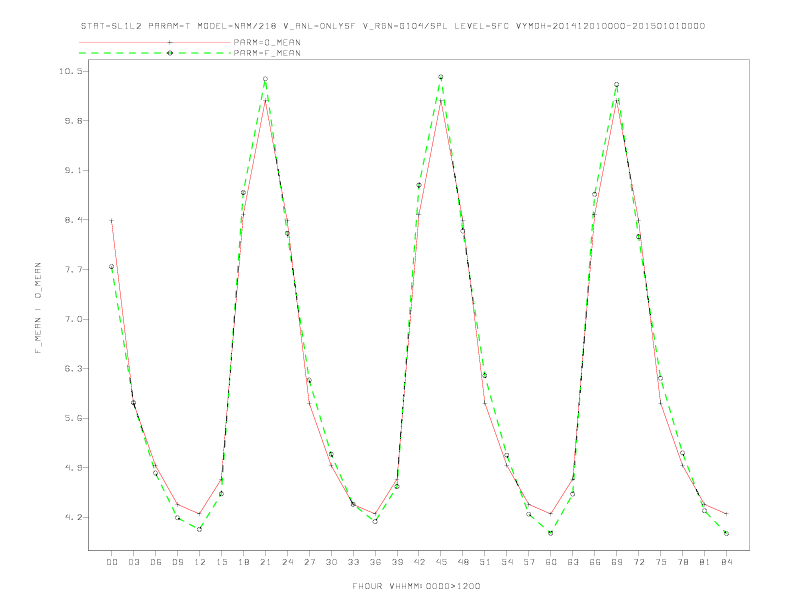Screen dimensions: 792x612
Task: Click the F_MEAN peak circle at hour 69
Action: coord(616,84)
